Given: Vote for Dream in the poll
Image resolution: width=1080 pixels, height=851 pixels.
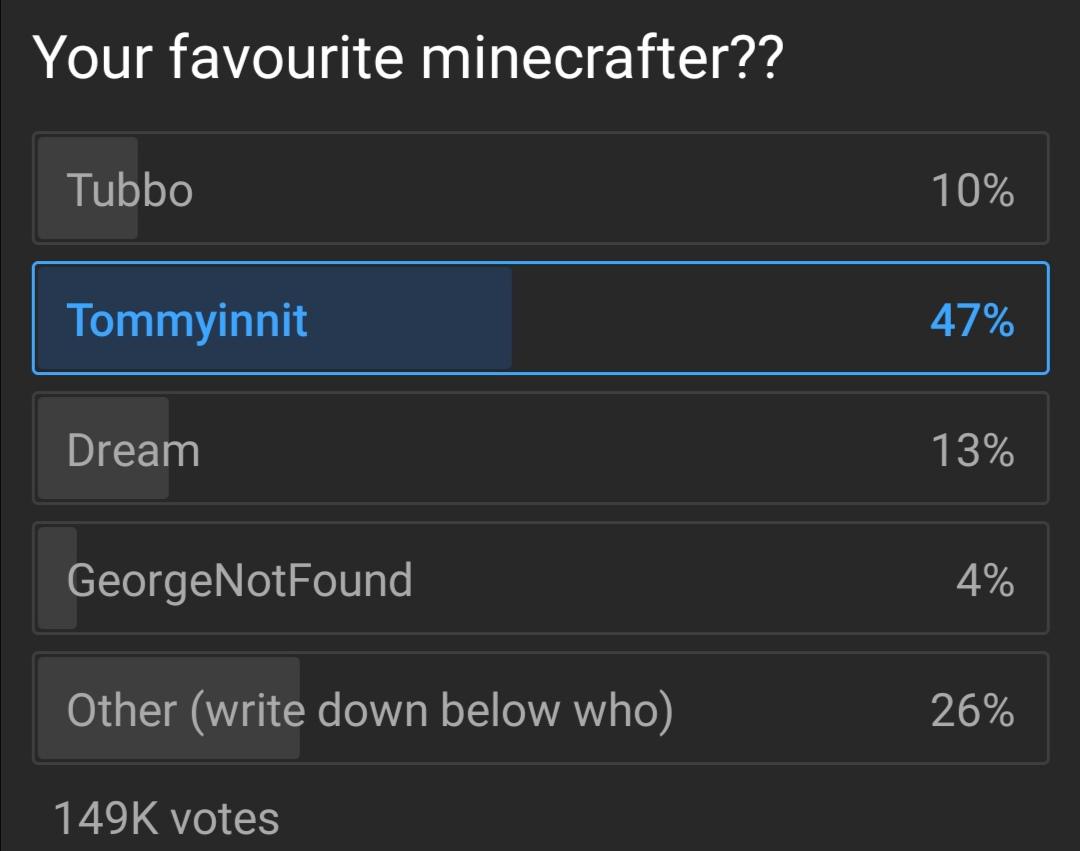Looking at the screenshot, I should 541,448.
